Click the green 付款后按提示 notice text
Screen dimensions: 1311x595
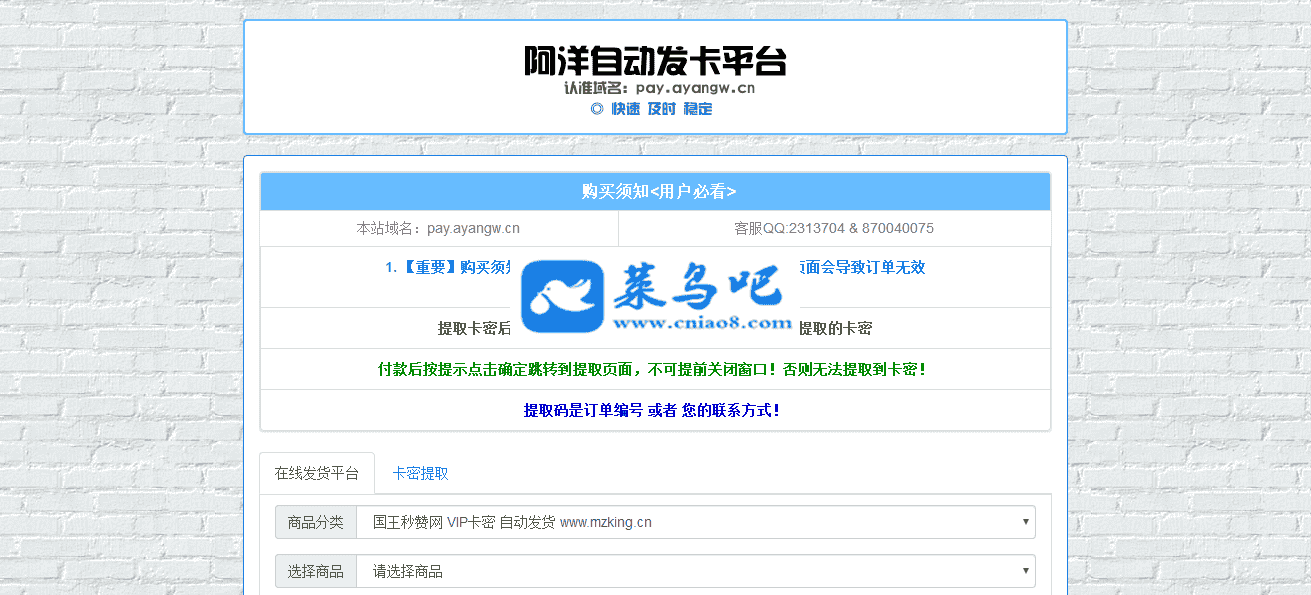tap(652, 369)
